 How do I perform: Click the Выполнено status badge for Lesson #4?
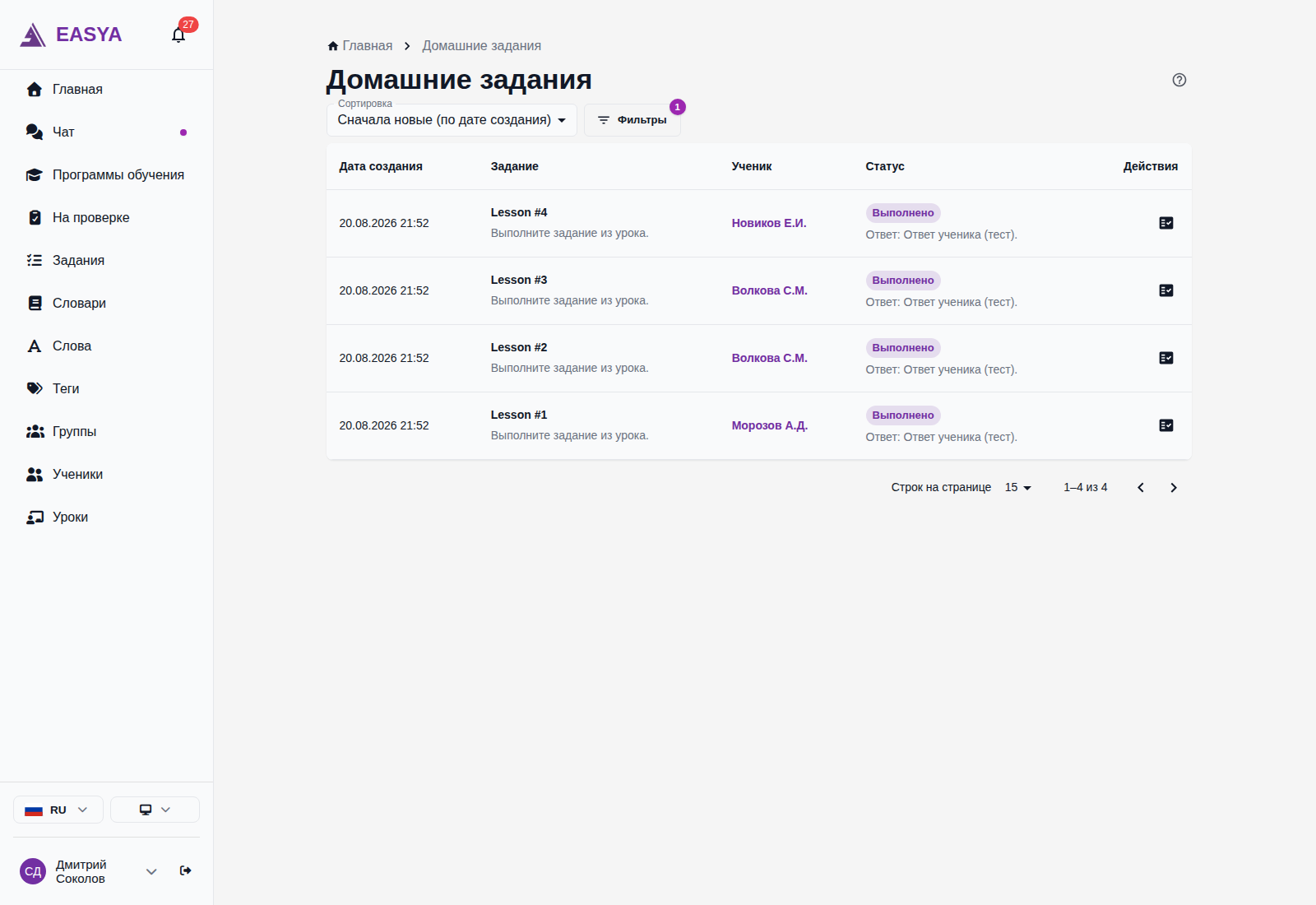click(903, 213)
